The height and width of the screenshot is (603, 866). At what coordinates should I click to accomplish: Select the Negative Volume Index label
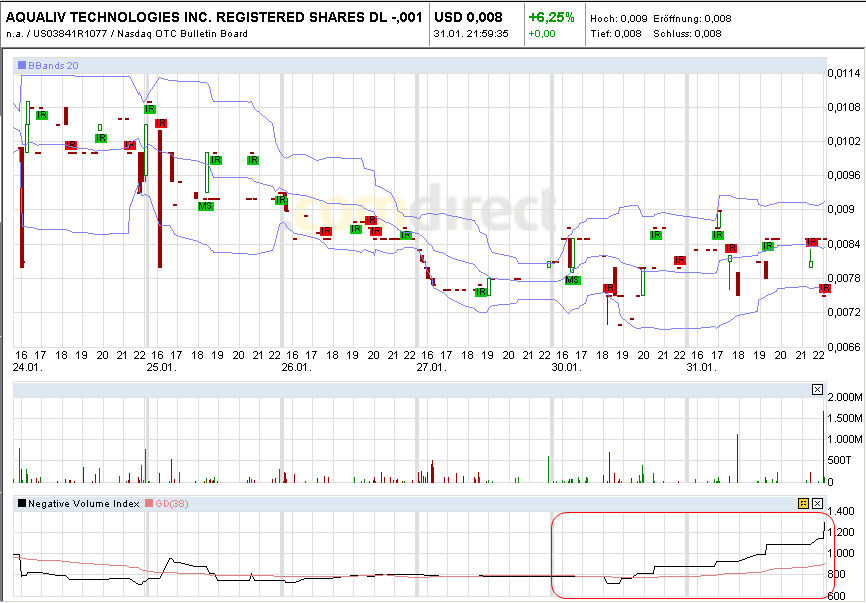[83, 504]
